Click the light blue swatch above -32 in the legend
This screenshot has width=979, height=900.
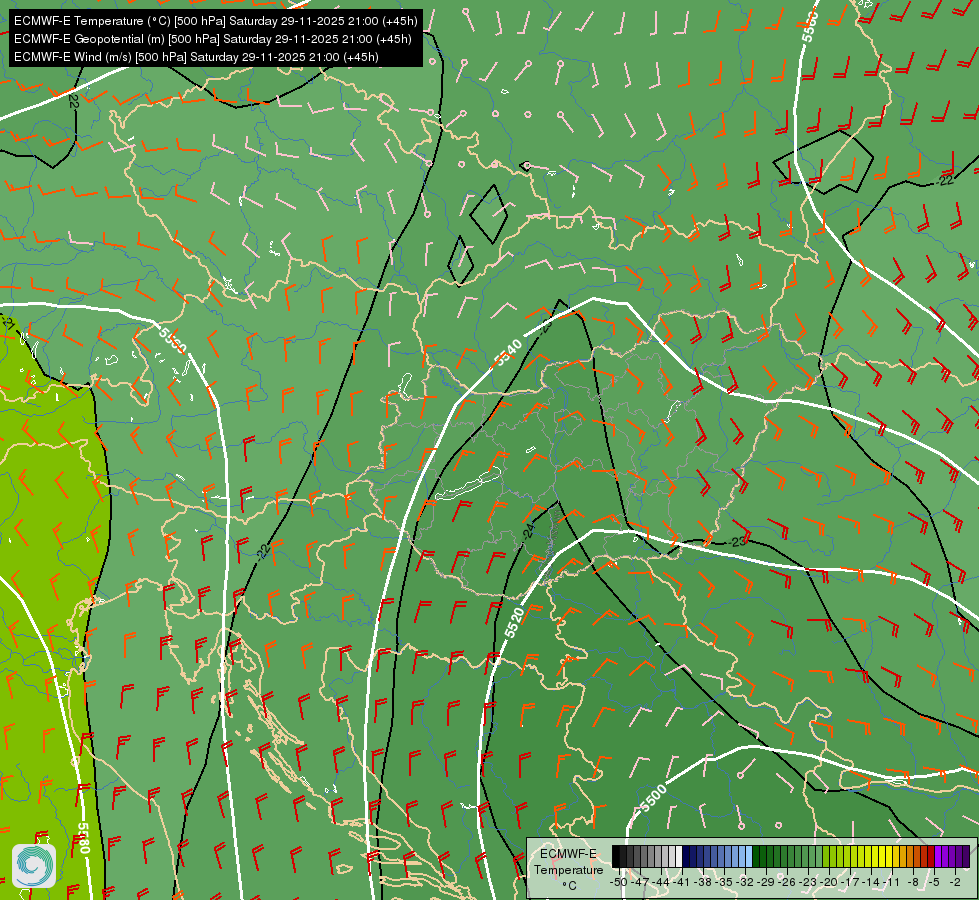tap(749, 856)
